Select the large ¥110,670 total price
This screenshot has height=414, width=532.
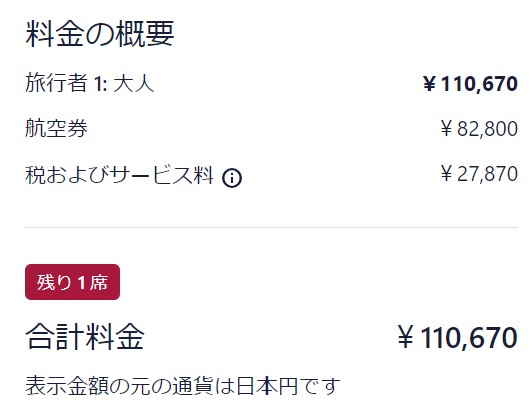[x=457, y=337]
